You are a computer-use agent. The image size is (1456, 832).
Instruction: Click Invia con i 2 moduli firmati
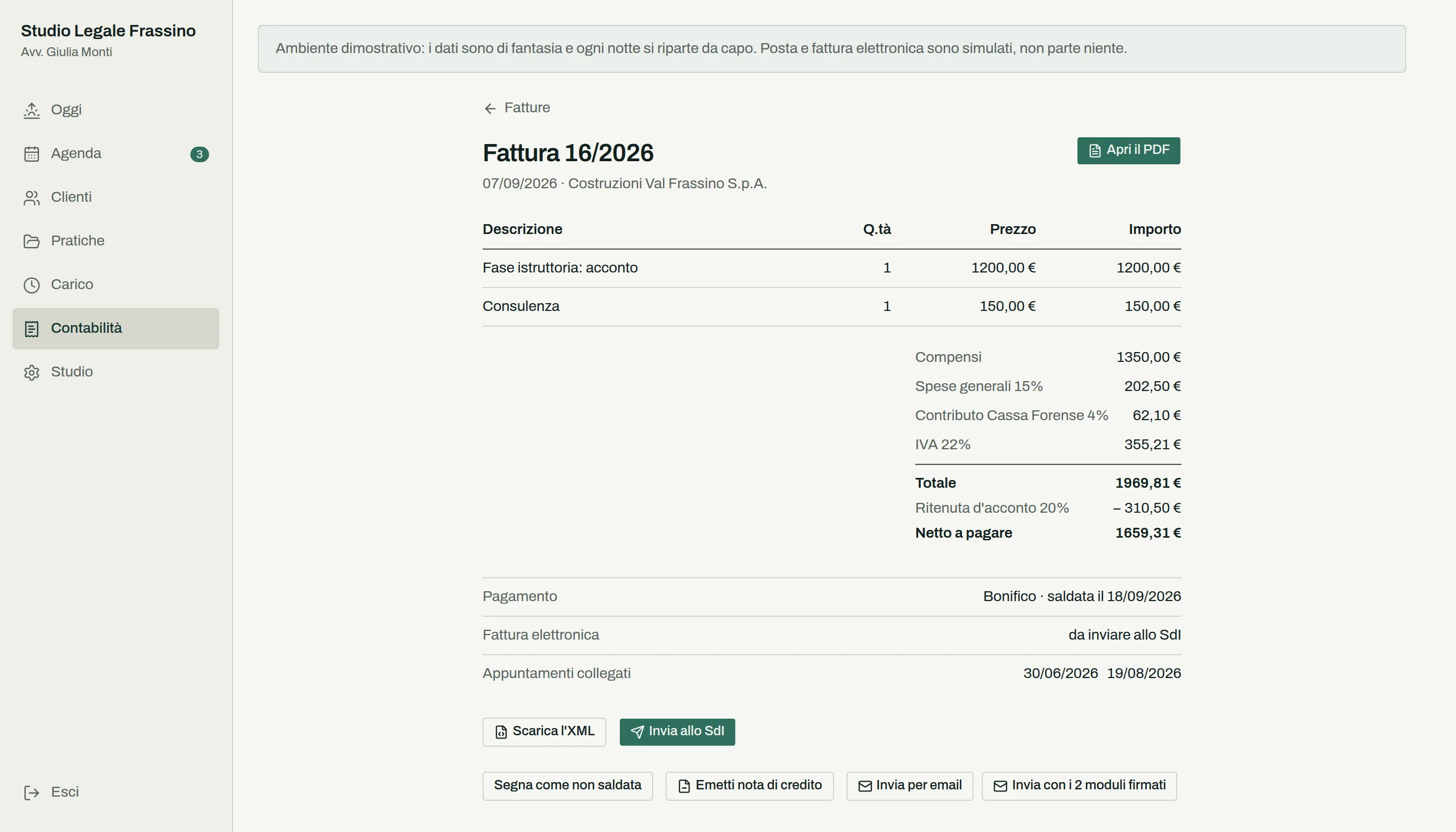click(x=1079, y=786)
